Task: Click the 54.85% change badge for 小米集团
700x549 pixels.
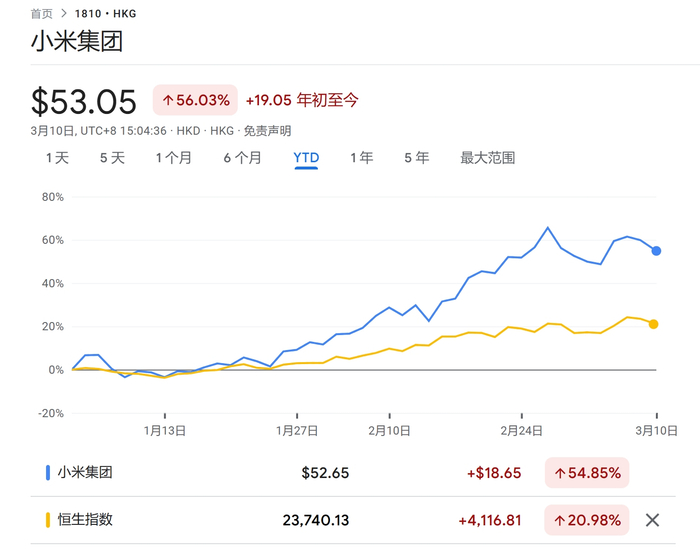Action: point(588,472)
